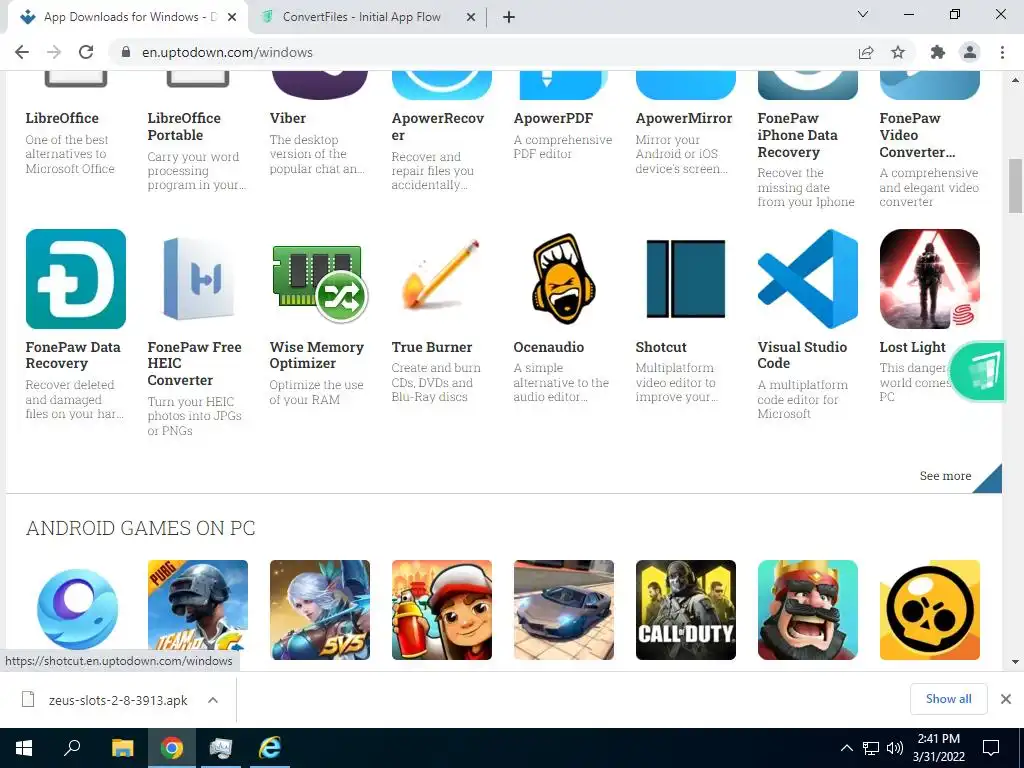Image resolution: width=1024 pixels, height=768 pixels.
Task: Open the Brawl Stars game icon
Action: (929, 609)
